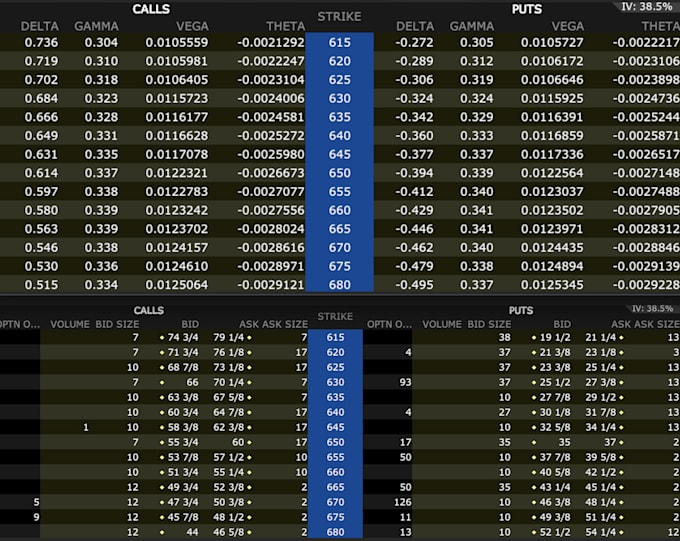Click the call ask 57 1/2
This screenshot has width=680, height=541.
[229, 457]
